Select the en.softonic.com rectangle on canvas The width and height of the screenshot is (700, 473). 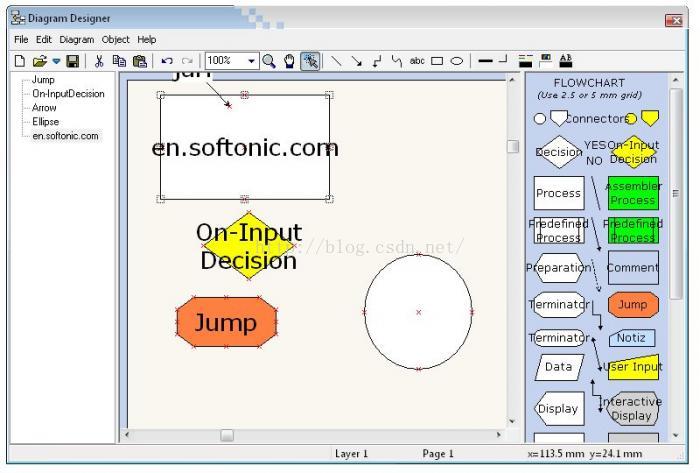(x=245, y=147)
